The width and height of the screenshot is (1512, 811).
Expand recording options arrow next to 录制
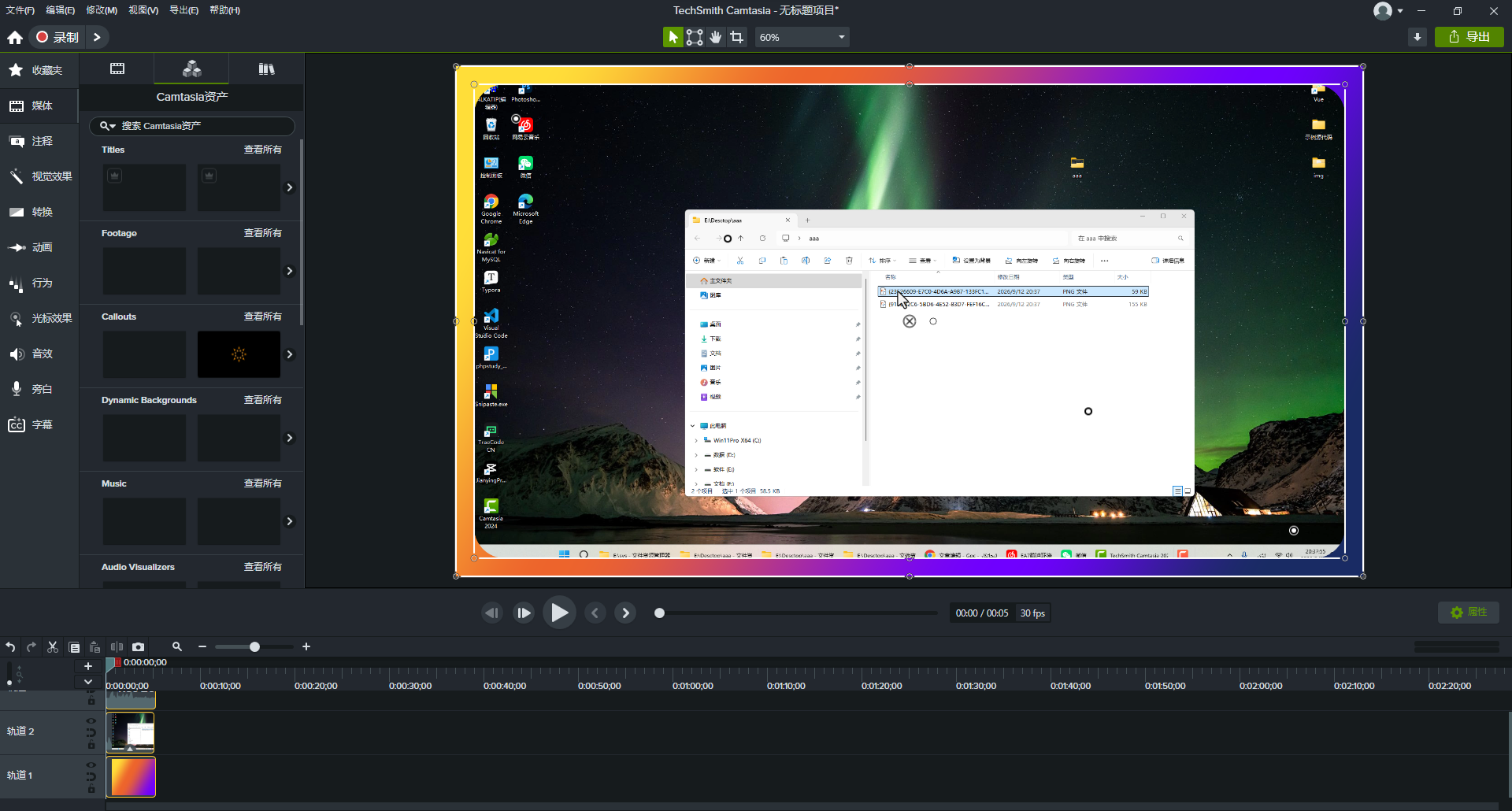(97, 37)
